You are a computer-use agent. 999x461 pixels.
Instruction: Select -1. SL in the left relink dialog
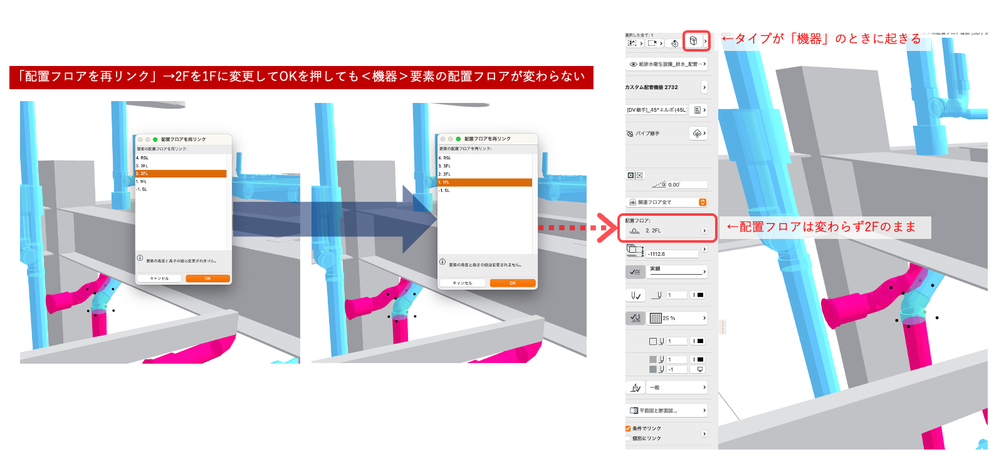click(182, 190)
